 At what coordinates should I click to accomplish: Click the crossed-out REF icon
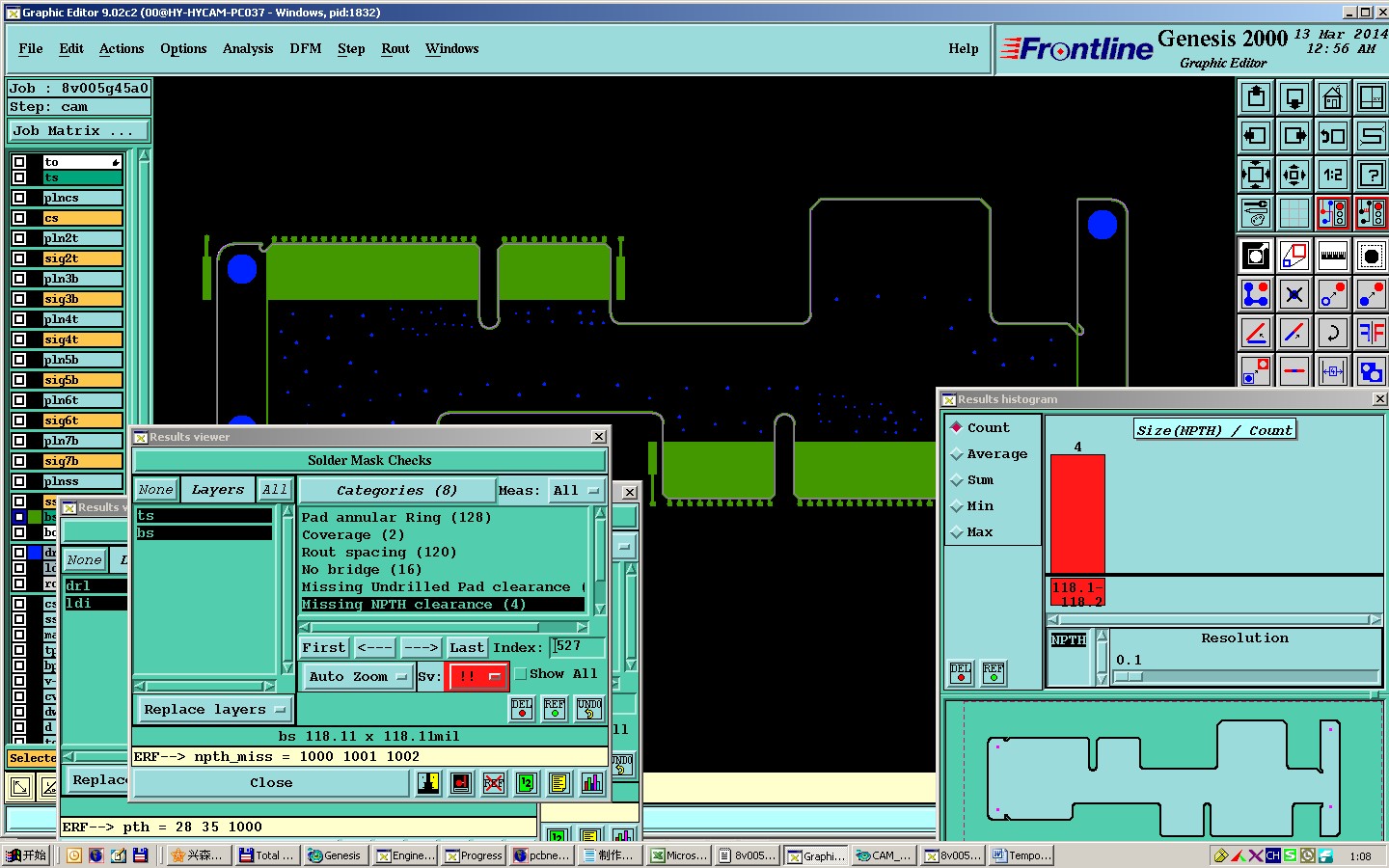[493, 783]
